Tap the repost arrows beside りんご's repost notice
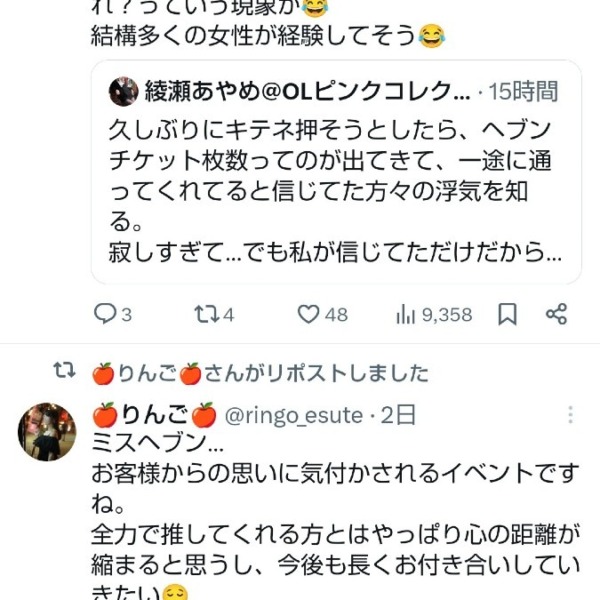 click(x=64, y=372)
